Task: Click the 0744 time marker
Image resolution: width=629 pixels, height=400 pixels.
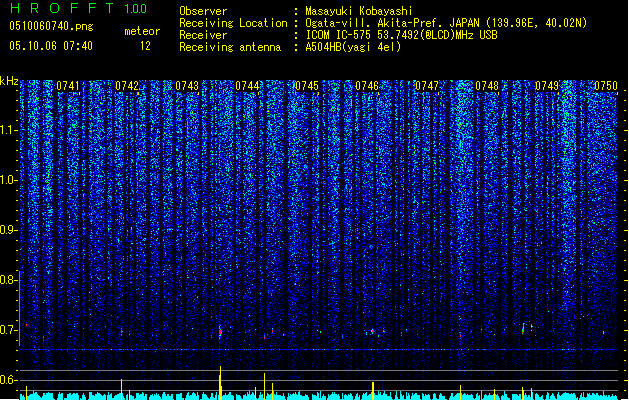Action: click(247, 86)
